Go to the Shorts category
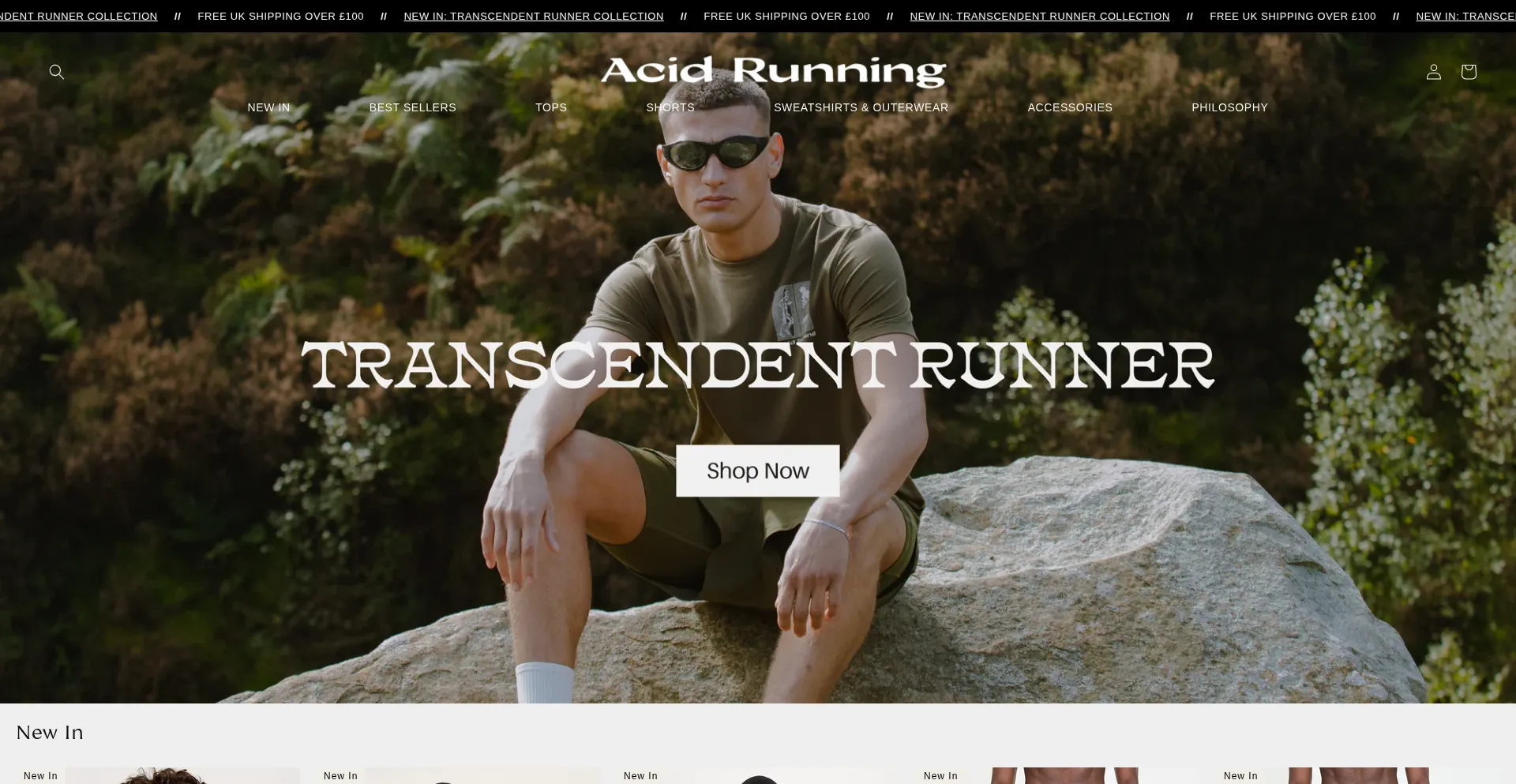Screen dimensions: 1516x784 tap(670, 107)
